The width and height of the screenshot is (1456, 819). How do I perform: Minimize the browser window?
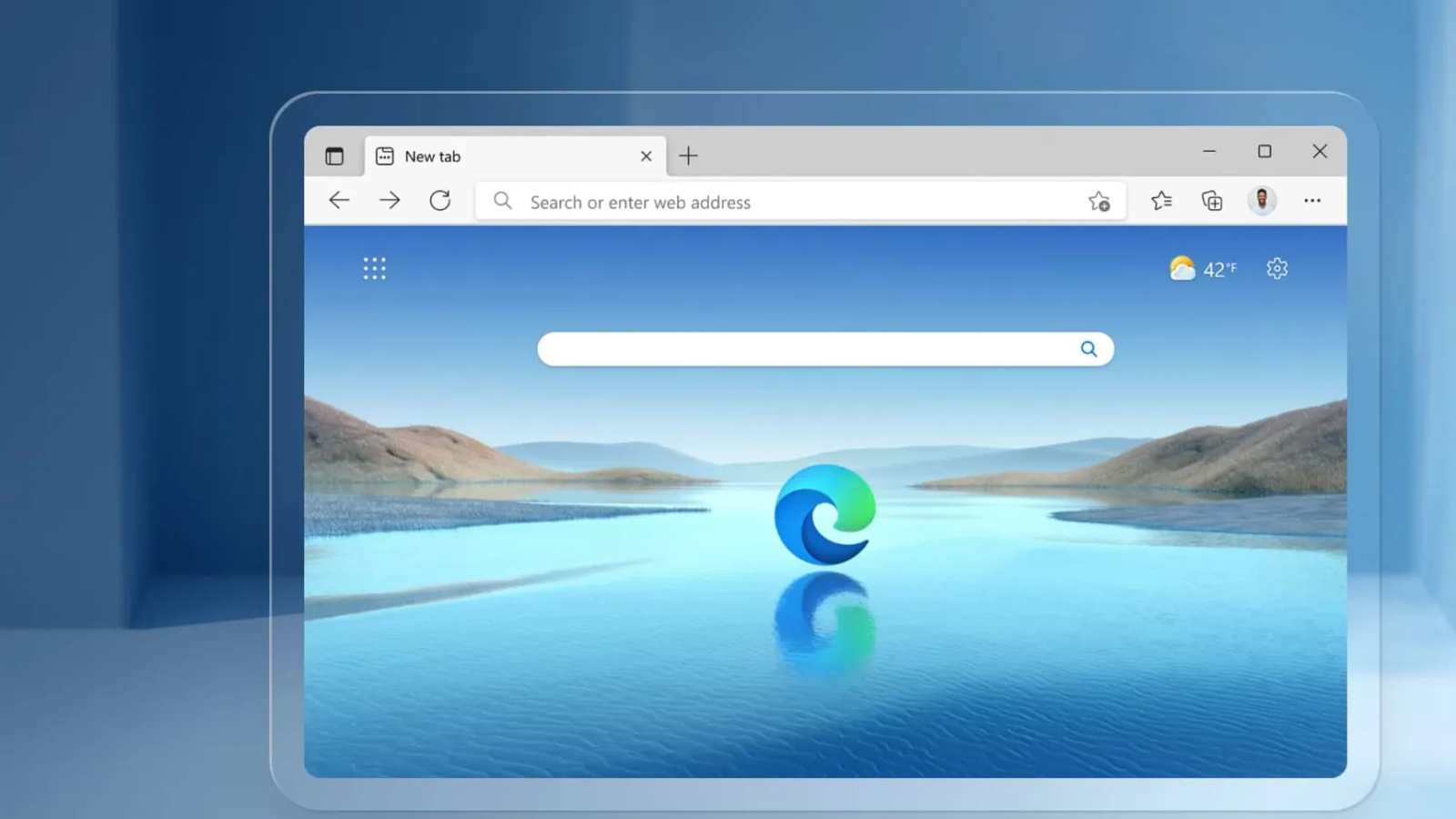tap(1209, 152)
